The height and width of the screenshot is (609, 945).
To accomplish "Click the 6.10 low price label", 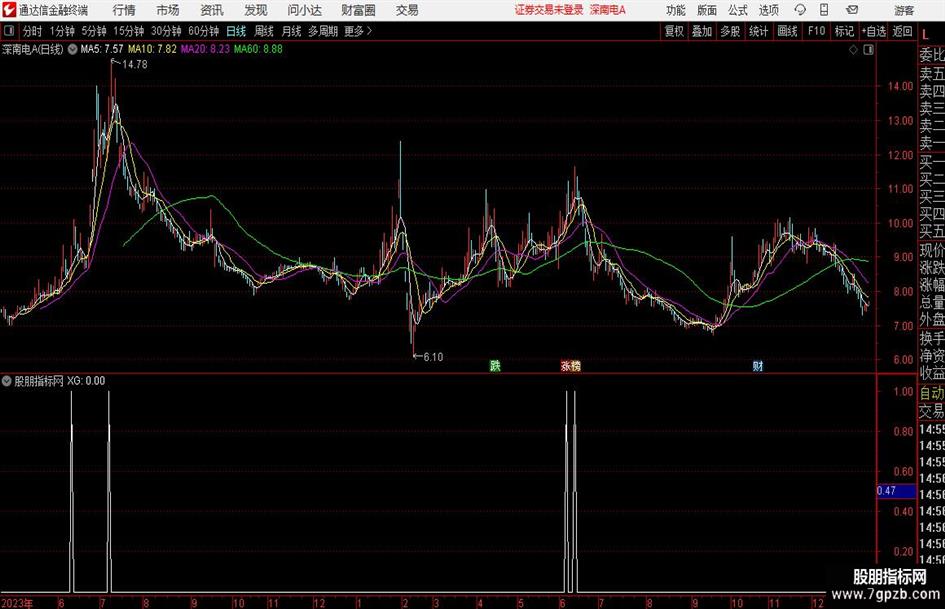I will pyautogui.click(x=433, y=357).
